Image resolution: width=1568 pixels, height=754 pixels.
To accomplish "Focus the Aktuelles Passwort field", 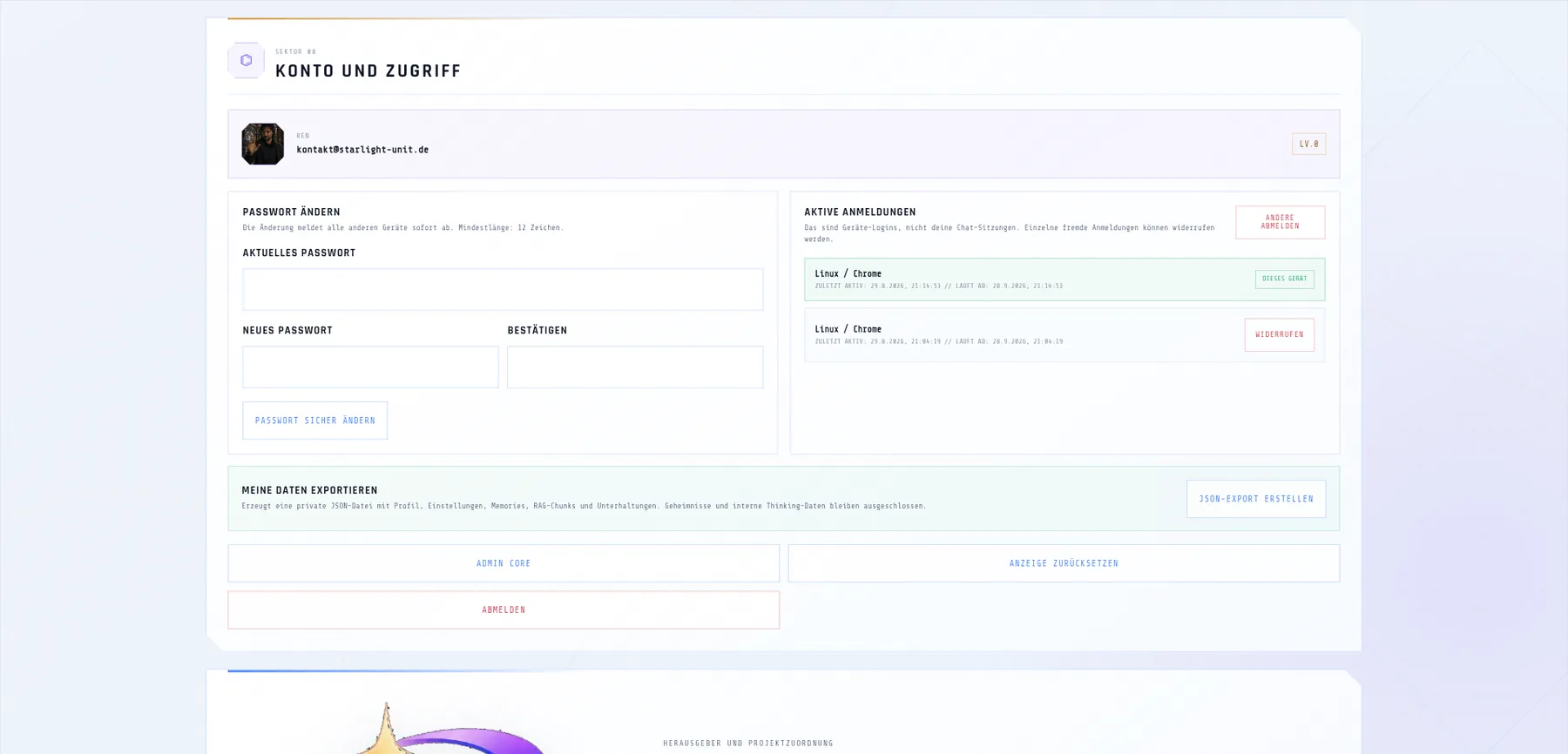I will point(503,289).
